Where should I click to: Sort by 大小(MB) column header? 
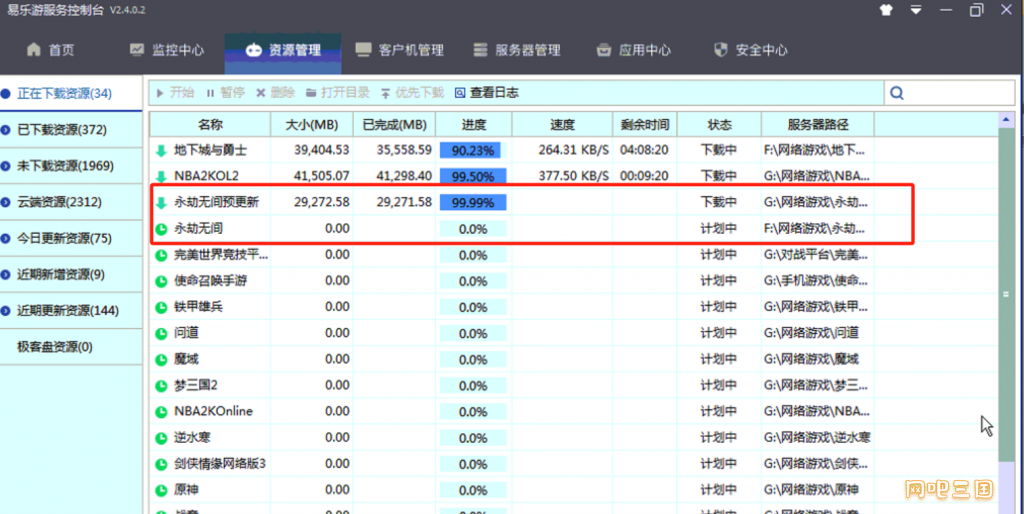[312, 124]
